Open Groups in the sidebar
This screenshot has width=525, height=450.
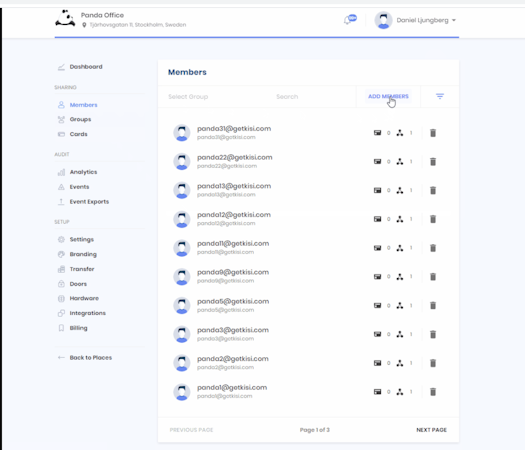click(80, 120)
